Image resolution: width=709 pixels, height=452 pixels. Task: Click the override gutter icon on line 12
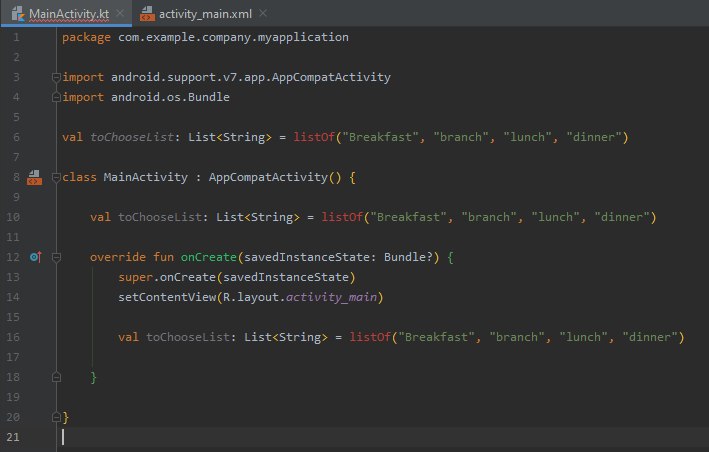click(x=35, y=257)
